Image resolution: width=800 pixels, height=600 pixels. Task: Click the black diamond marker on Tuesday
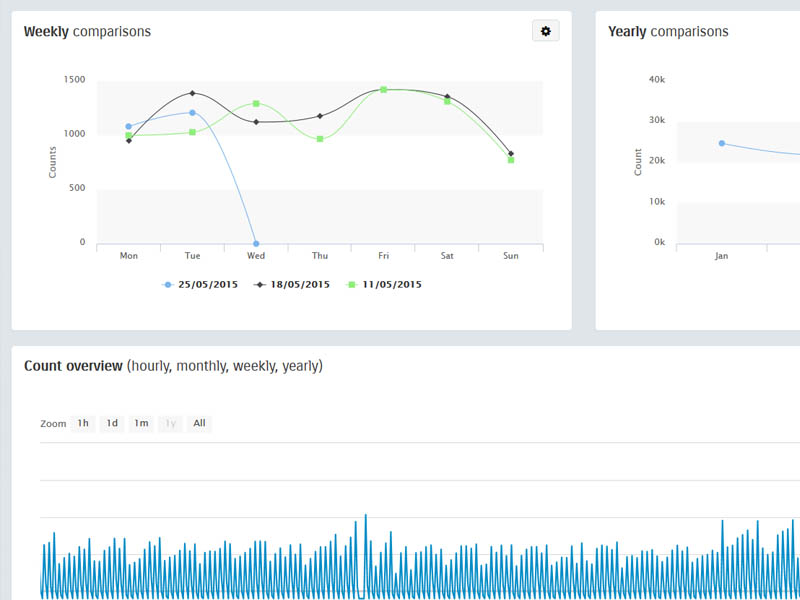pos(192,94)
